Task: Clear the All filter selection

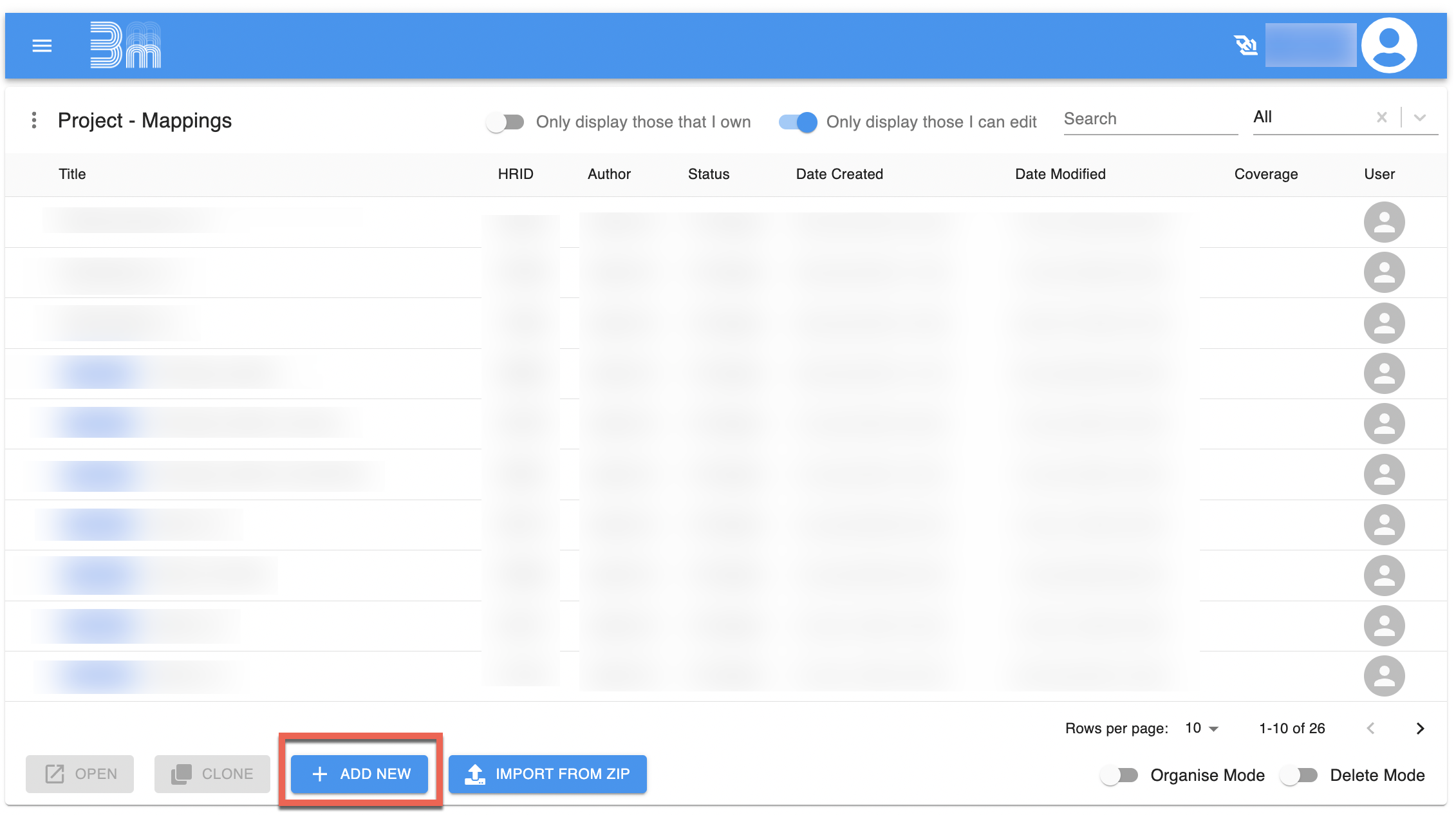Action: 1381,117
